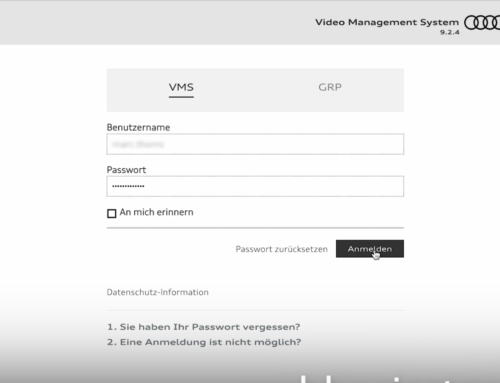The height and width of the screenshot is (383, 500).
Task: Click the Anmelden button
Action: [370, 249]
